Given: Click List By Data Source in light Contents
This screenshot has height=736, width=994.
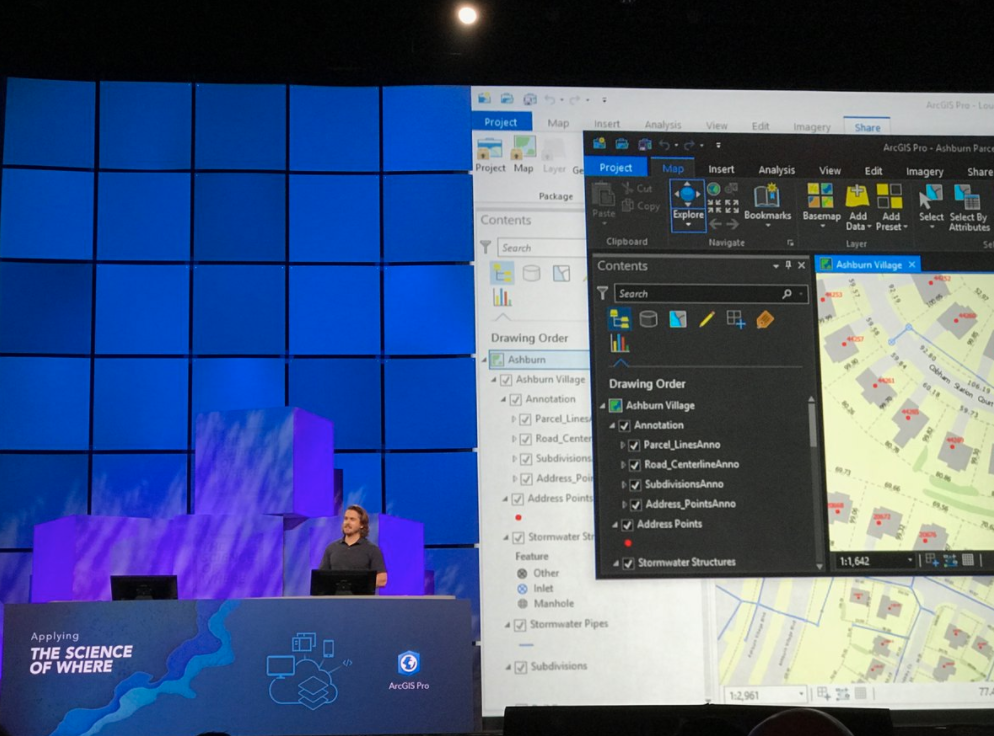Looking at the screenshot, I should click(531, 273).
